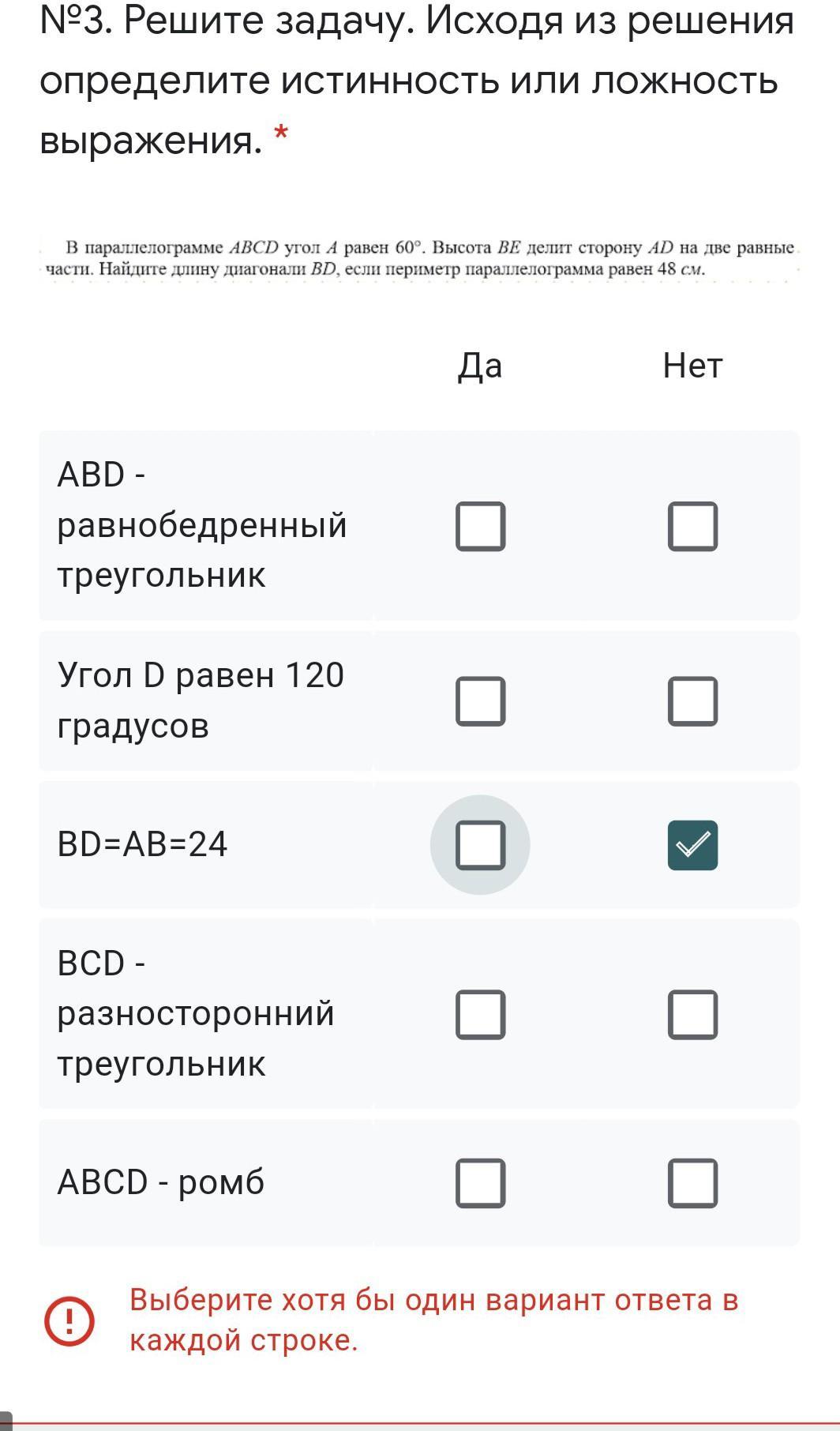
Task: Open the parallelogram problem statement image
Action: click(419, 258)
